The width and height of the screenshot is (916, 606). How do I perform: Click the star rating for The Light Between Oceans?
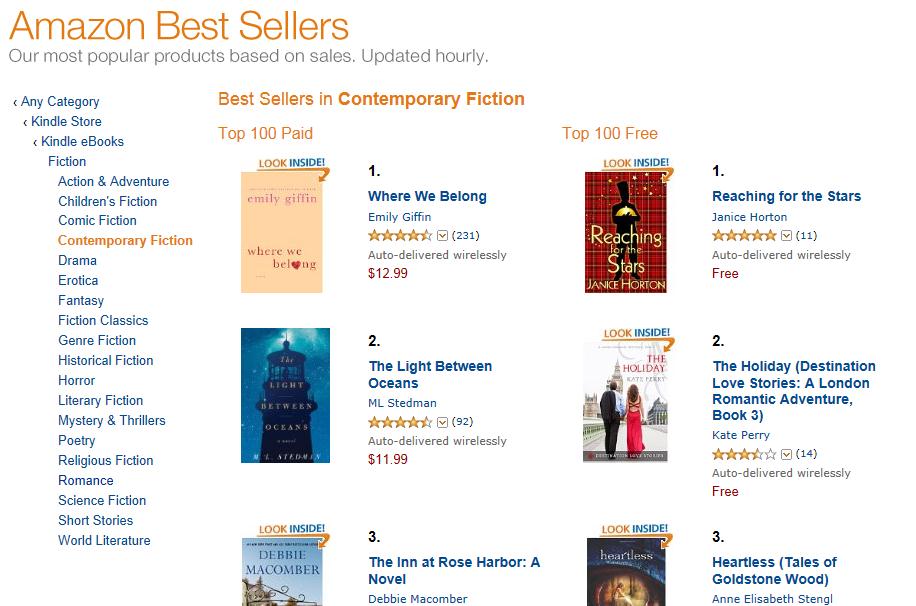coord(400,422)
